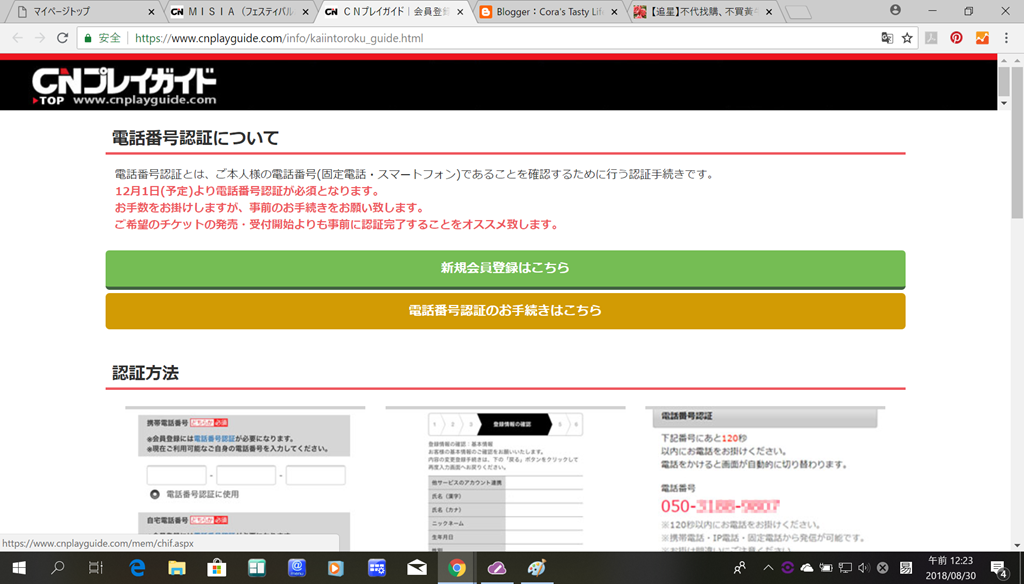Click the 電話番号認証のお手続きはこちら button
This screenshot has height=584, width=1024.
[505, 311]
